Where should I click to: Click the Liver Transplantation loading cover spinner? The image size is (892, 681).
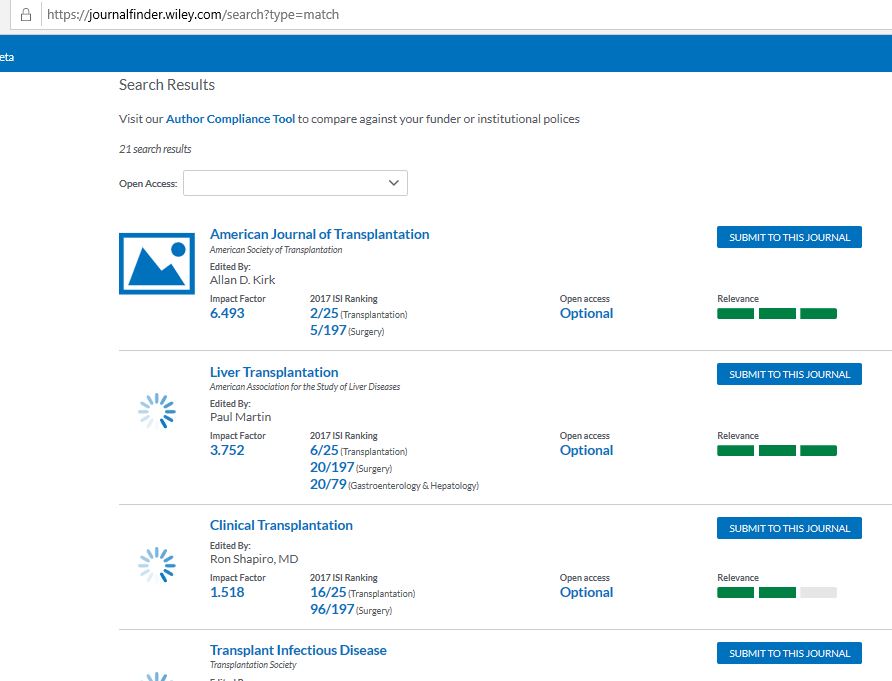157,411
